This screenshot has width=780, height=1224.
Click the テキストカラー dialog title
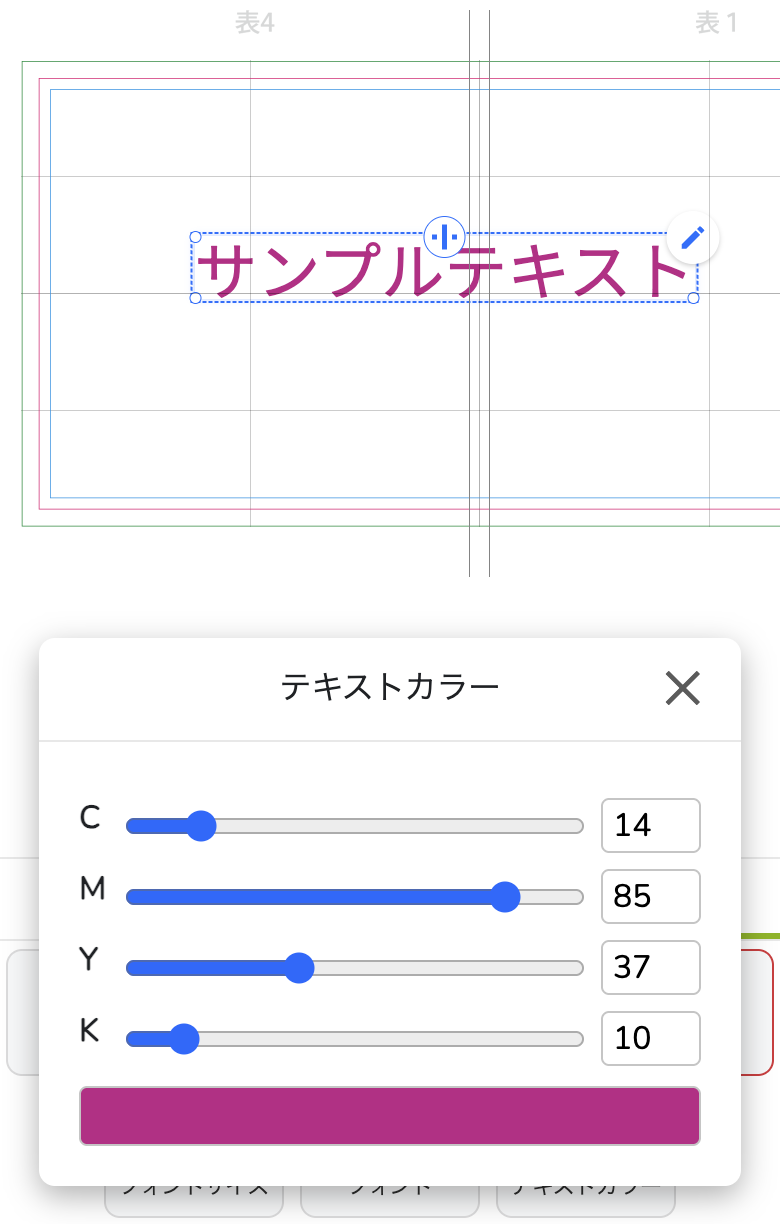[390, 686]
